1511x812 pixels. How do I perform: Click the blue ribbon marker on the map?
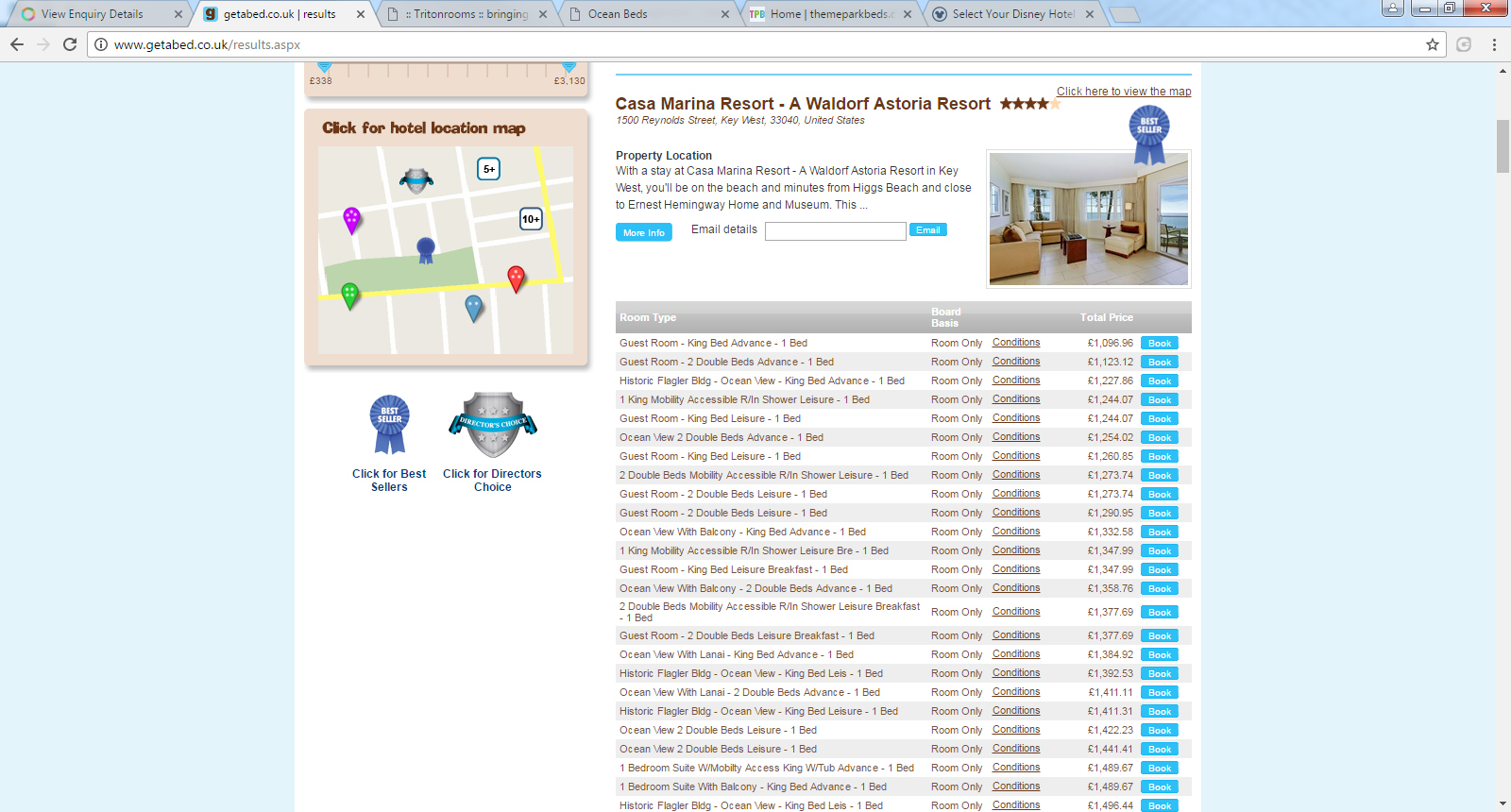(426, 250)
